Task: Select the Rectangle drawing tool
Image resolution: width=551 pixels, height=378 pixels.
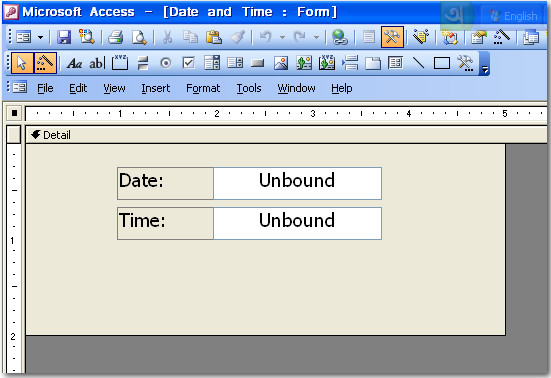Action: pyautogui.click(x=442, y=63)
